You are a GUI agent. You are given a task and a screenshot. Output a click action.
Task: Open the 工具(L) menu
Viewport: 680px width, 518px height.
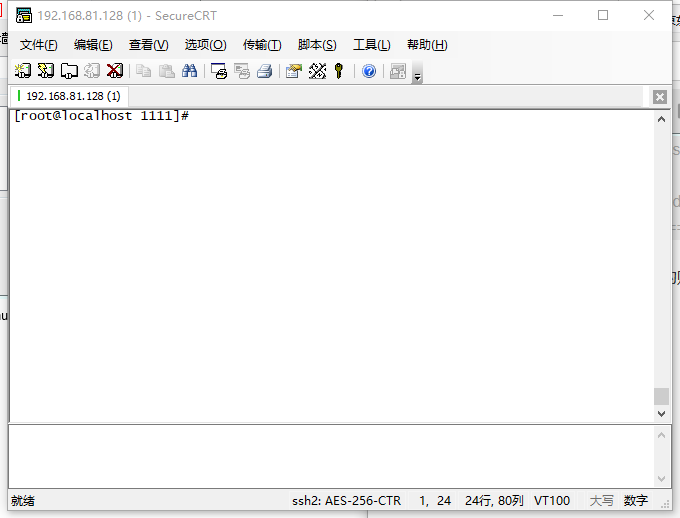(x=372, y=45)
